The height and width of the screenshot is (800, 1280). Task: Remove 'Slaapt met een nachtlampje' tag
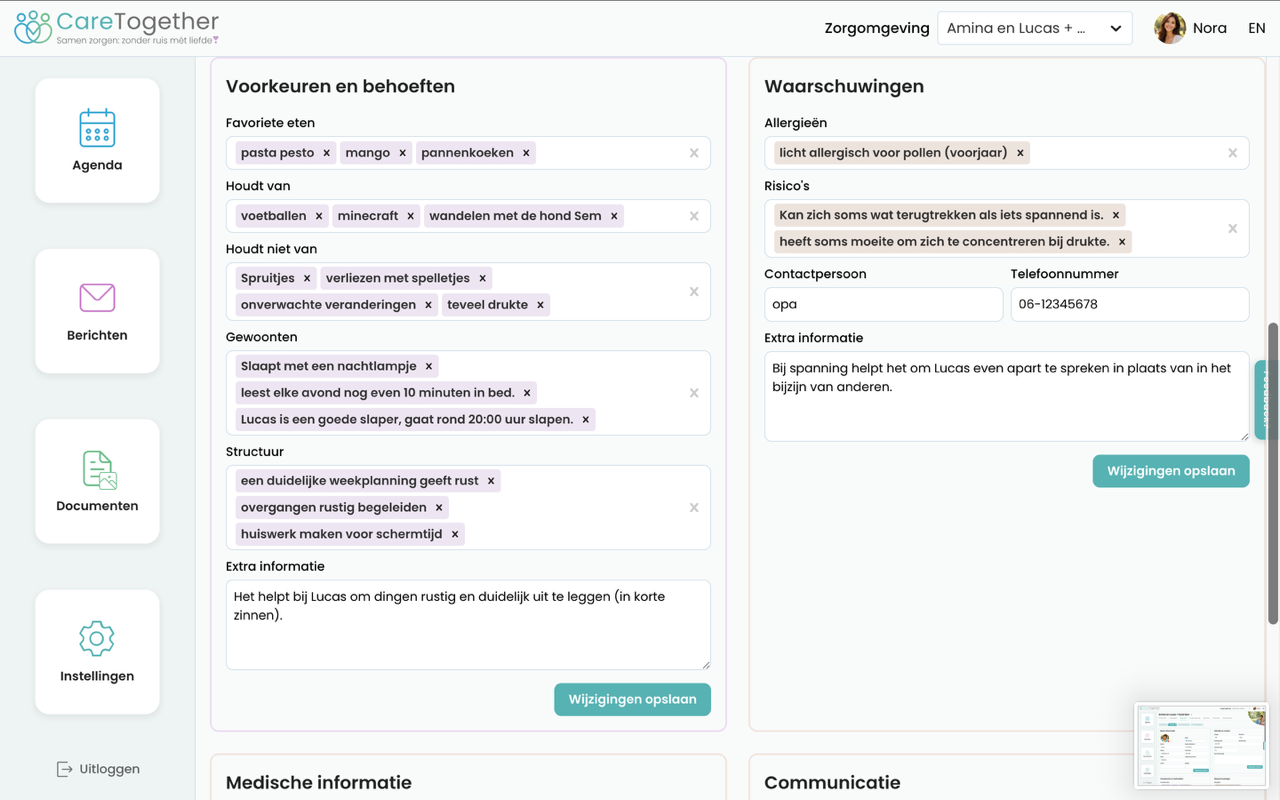click(x=429, y=366)
